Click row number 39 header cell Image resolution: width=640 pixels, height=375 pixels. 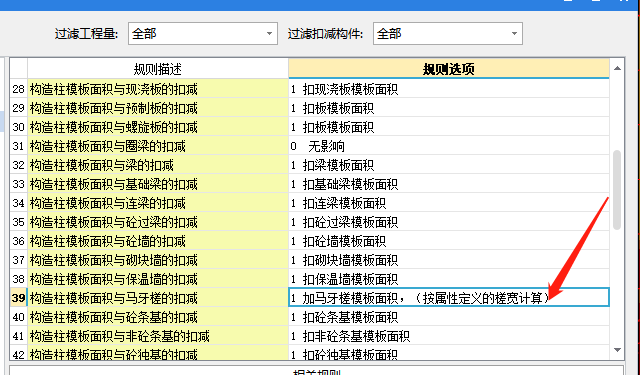pyautogui.click(x=18, y=298)
